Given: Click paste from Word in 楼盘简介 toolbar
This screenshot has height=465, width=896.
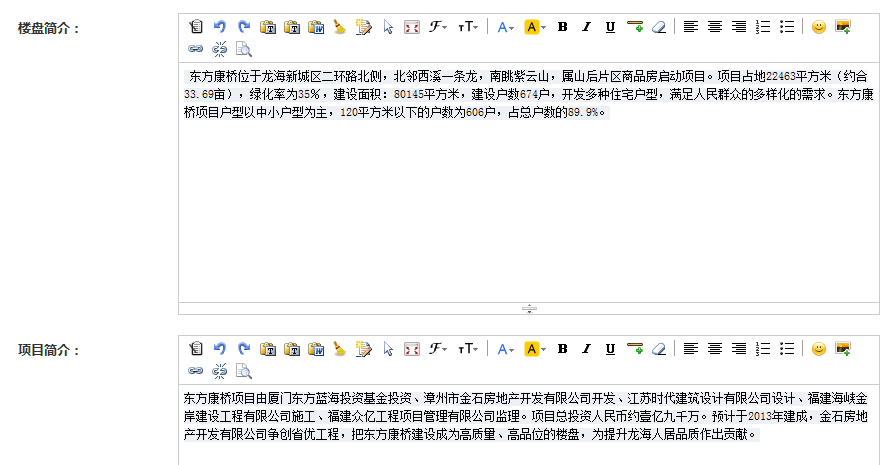Looking at the screenshot, I should [x=316, y=27].
